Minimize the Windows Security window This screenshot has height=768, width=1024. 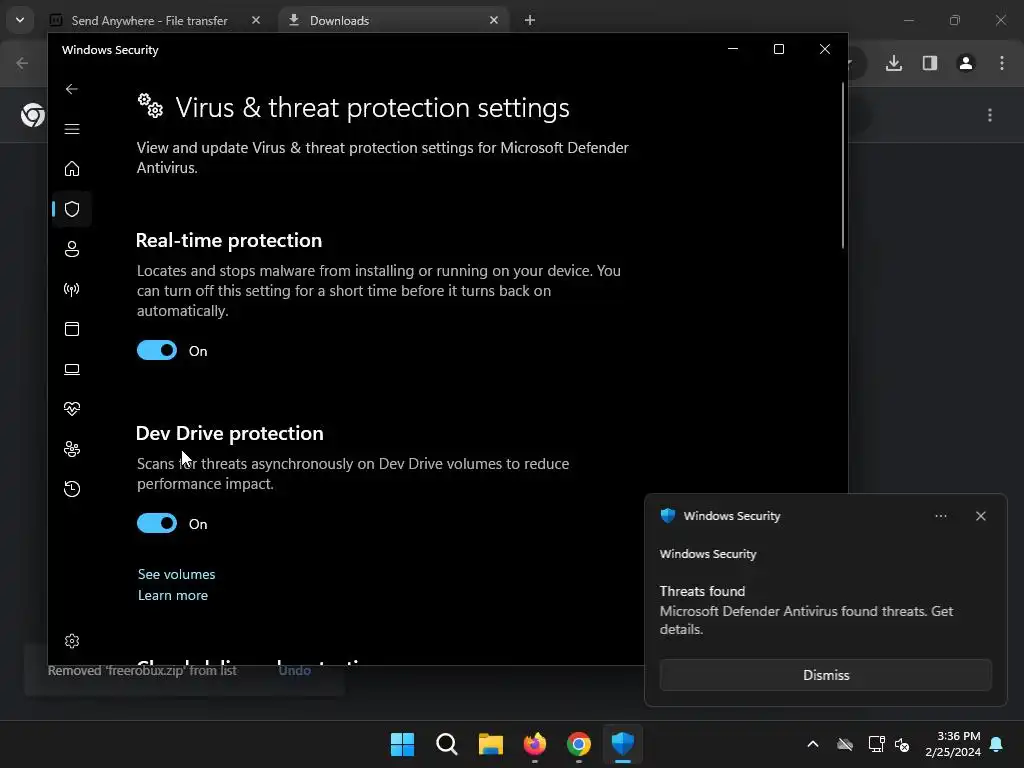733,49
